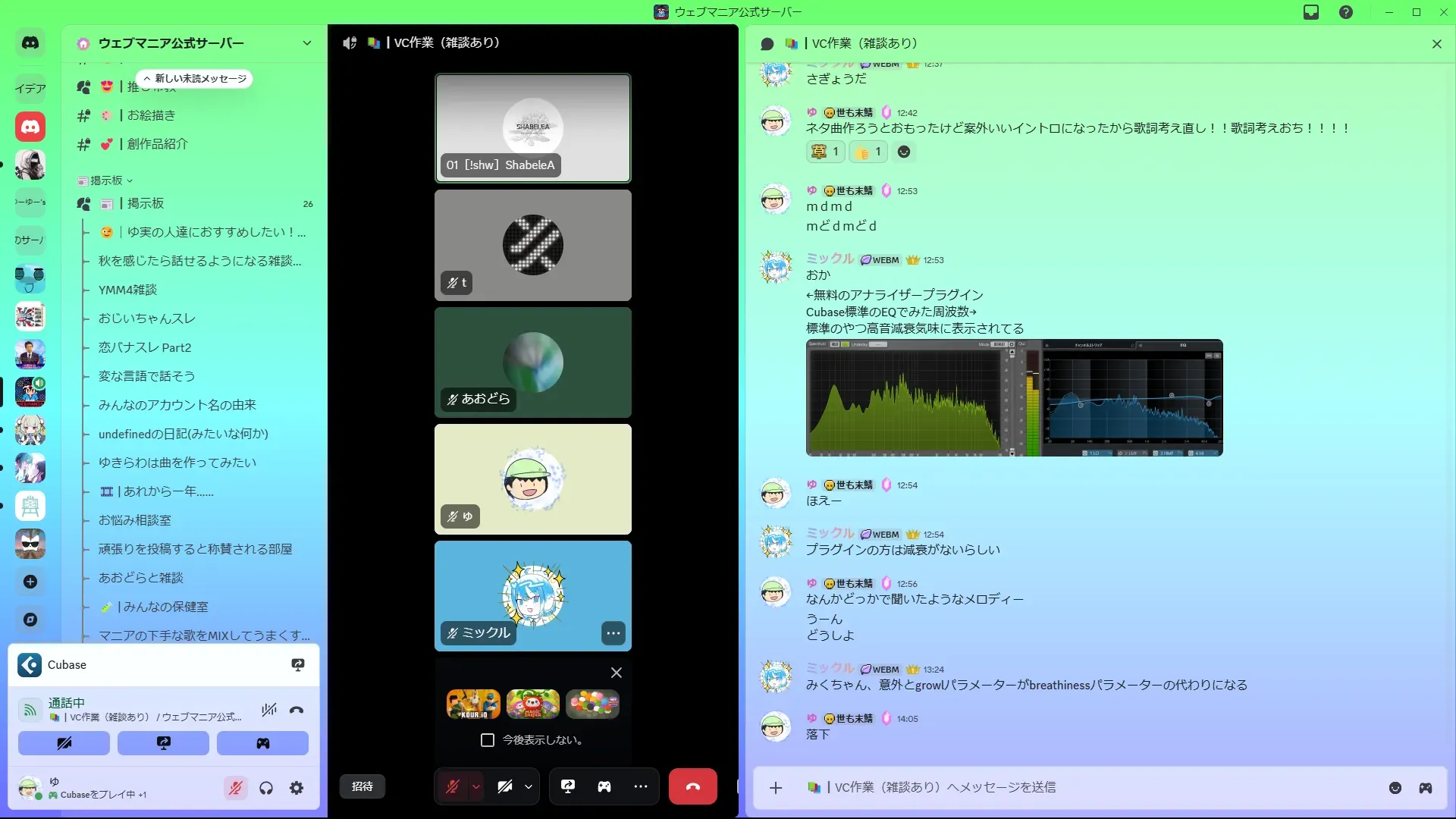
Task: Check the 今後表示しない checkbox
Action: 488,740
